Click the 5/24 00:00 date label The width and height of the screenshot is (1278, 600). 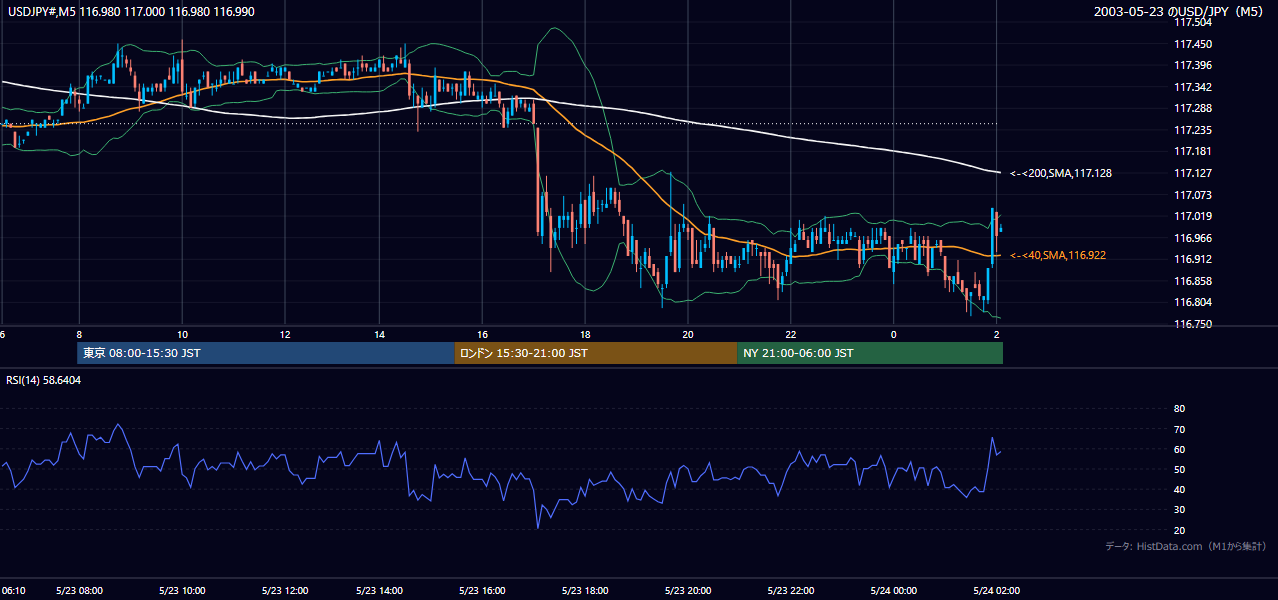pyautogui.click(x=893, y=590)
